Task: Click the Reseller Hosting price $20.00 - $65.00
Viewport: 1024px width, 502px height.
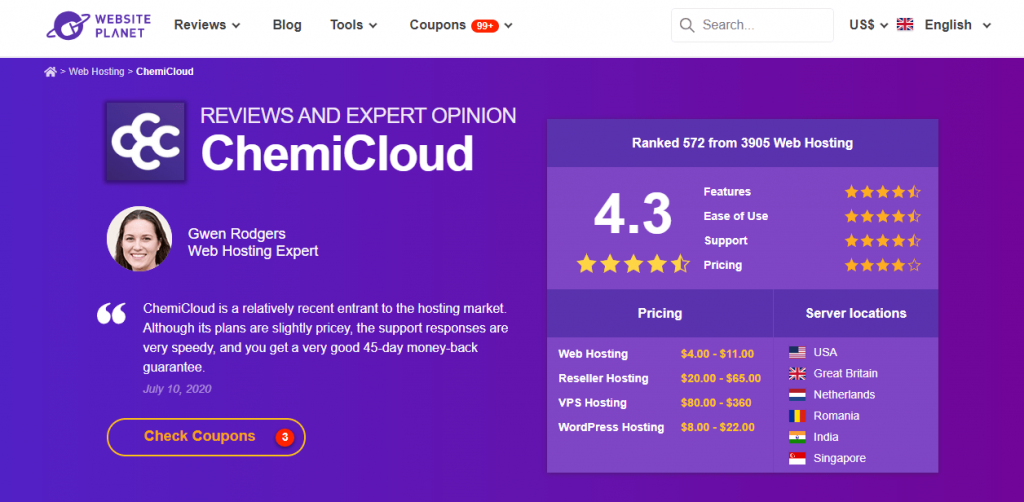Action: (720, 379)
